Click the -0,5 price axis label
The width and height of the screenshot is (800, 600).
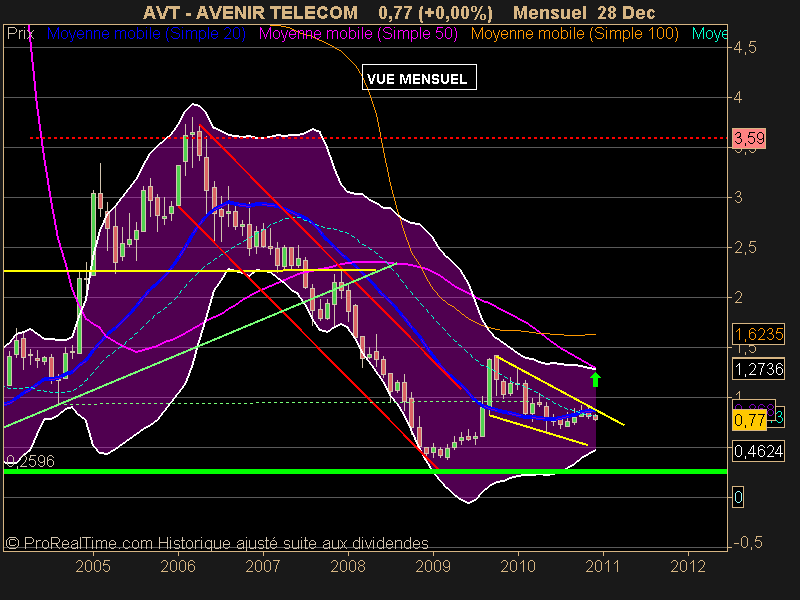point(748,542)
